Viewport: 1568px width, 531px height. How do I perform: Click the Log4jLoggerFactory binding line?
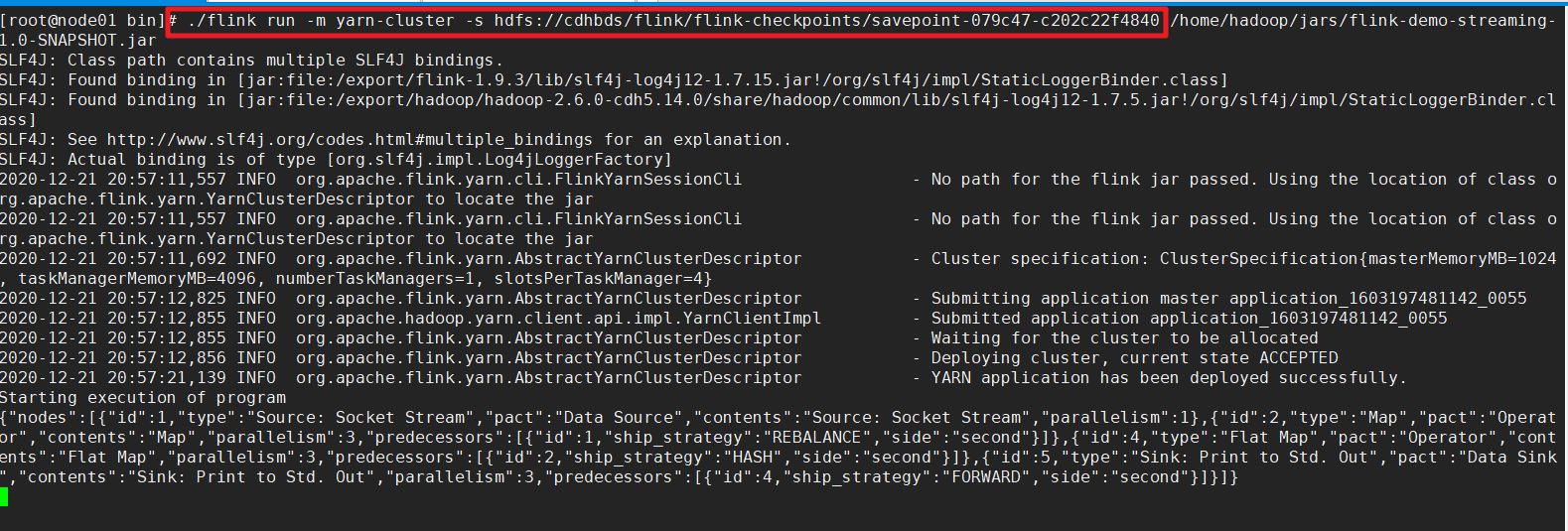(336, 160)
